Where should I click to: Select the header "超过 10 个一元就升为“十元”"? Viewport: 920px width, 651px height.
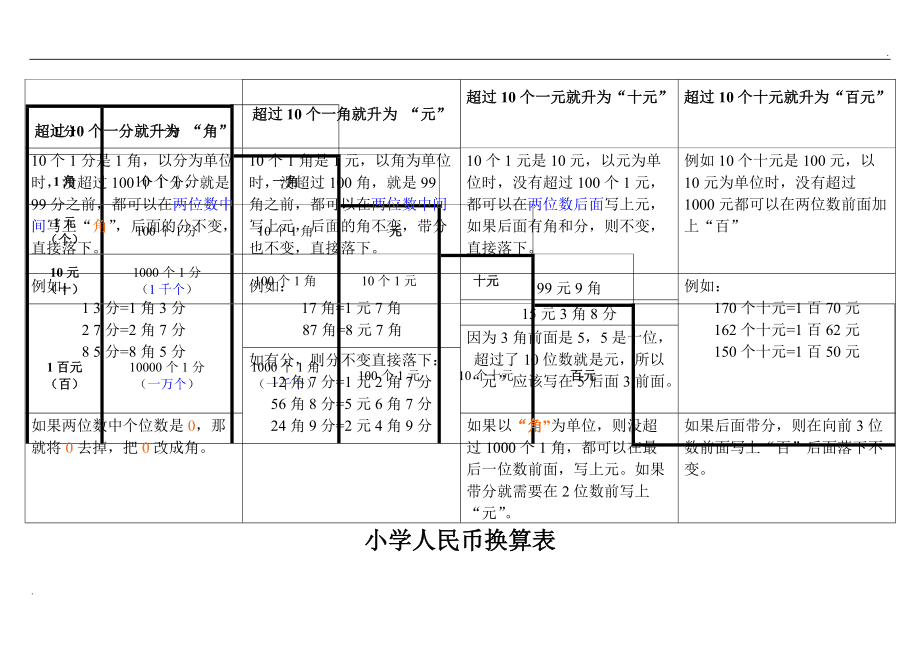tap(566, 97)
